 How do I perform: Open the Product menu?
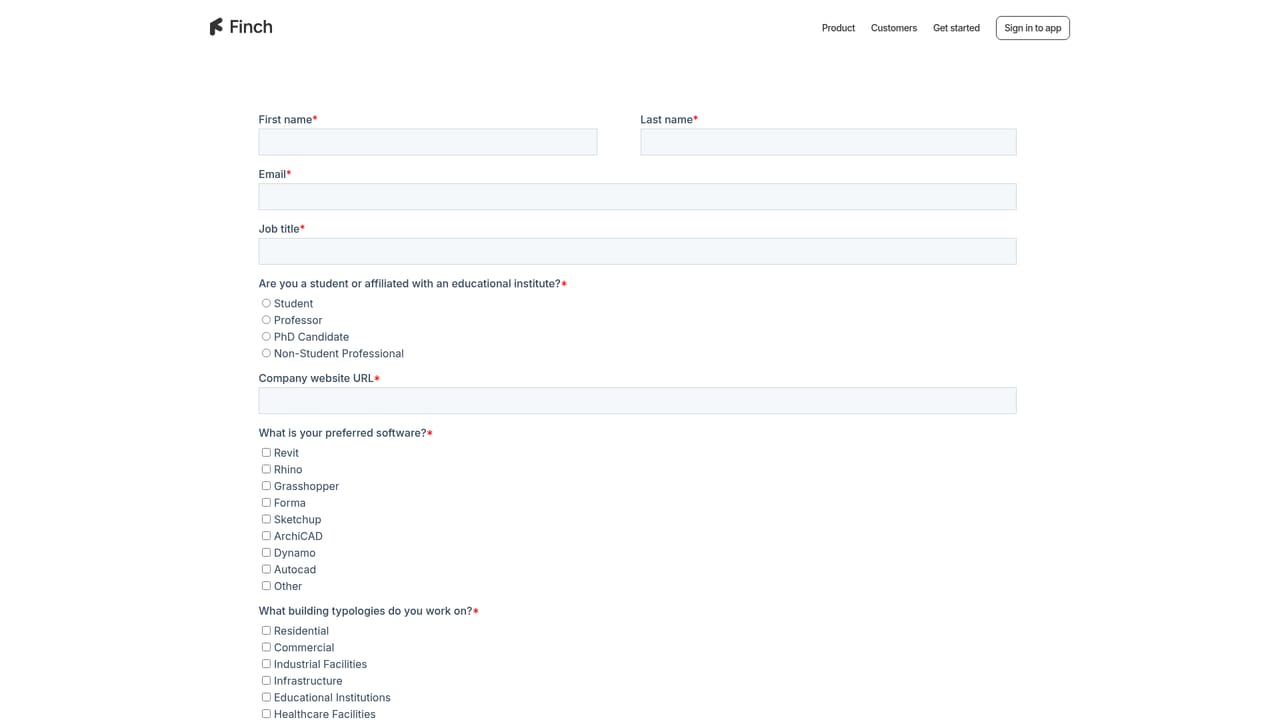point(838,28)
